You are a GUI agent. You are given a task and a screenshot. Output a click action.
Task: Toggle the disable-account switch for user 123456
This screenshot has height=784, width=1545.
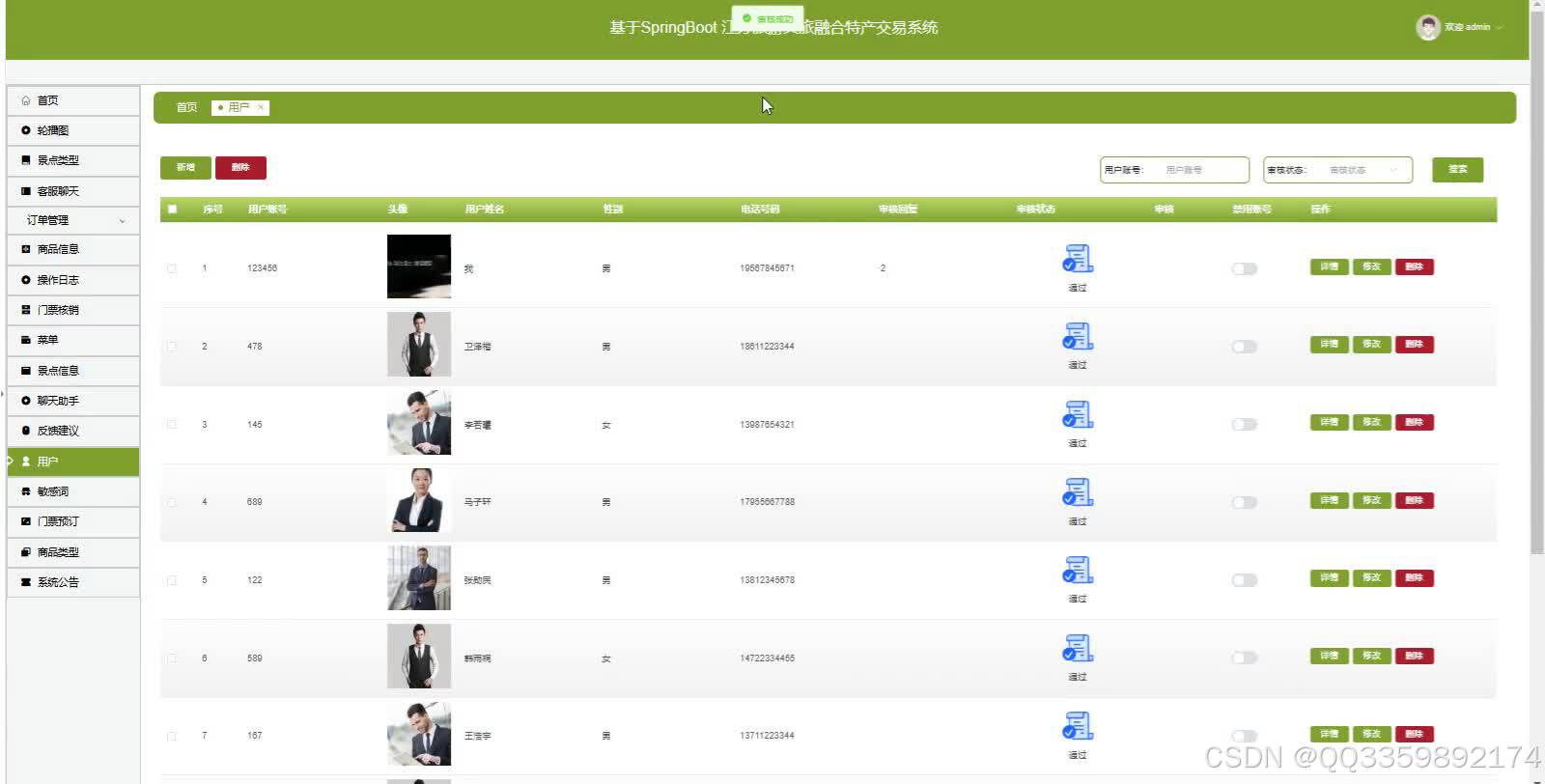click(x=1244, y=268)
